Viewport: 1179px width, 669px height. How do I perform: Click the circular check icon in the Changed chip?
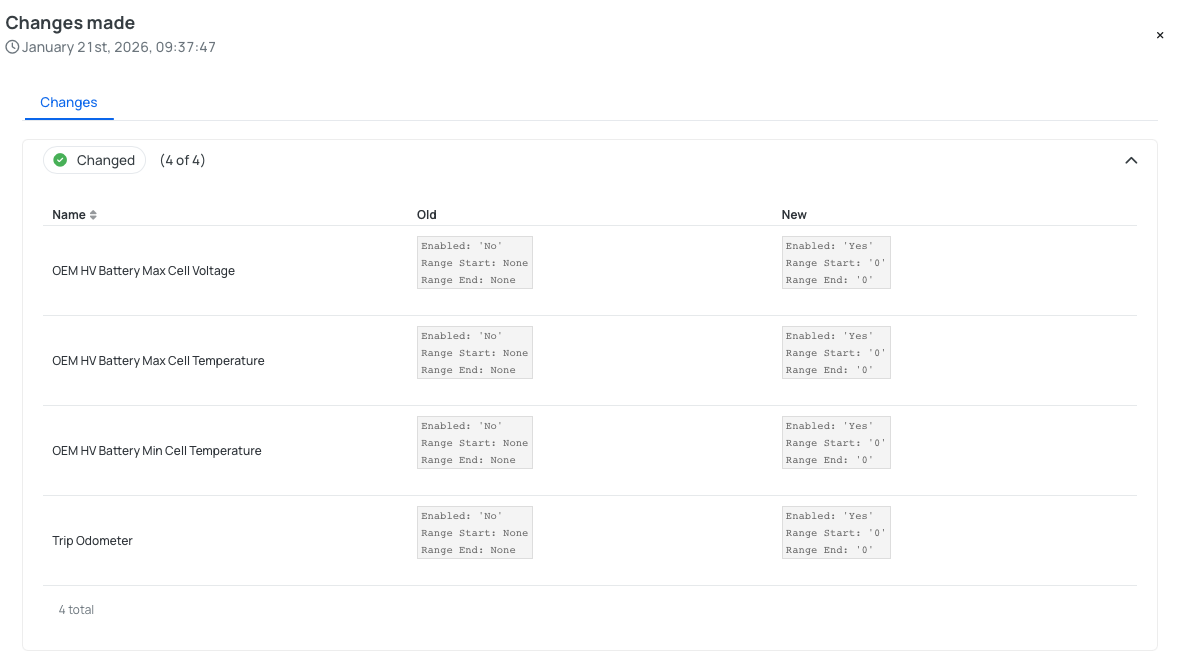pos(60,159)
